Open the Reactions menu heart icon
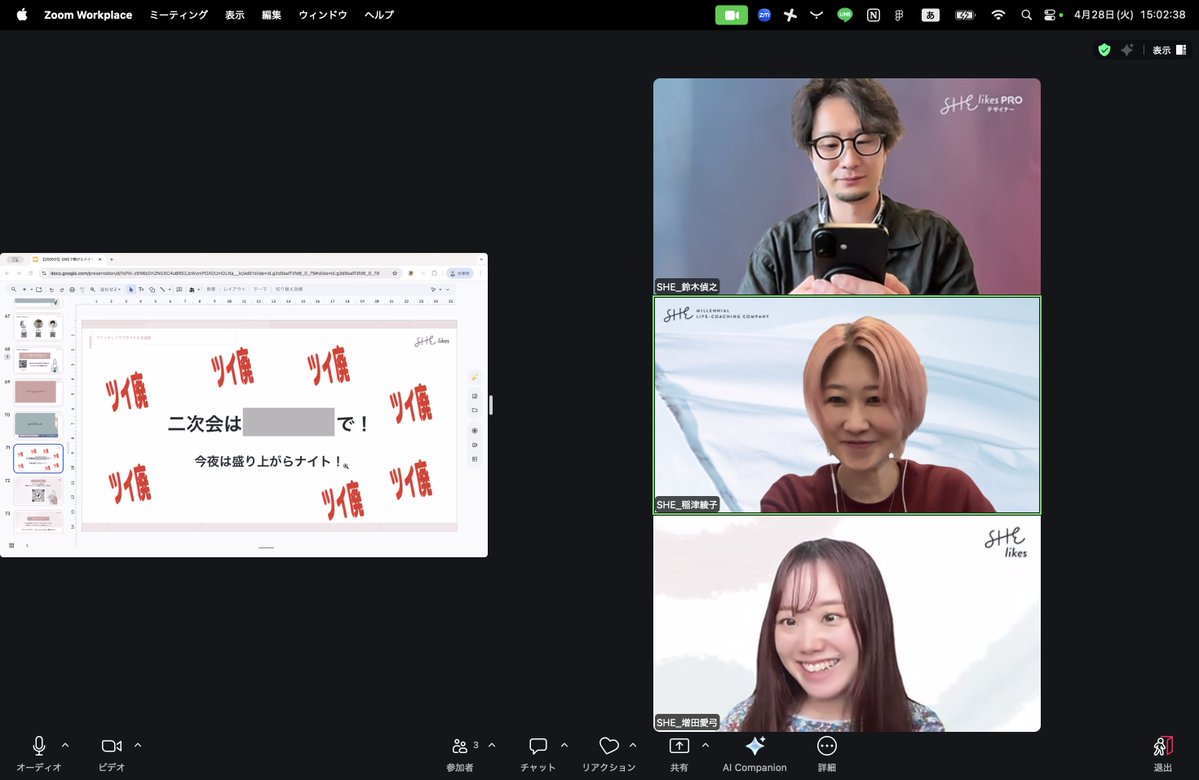 click(608, 746)
